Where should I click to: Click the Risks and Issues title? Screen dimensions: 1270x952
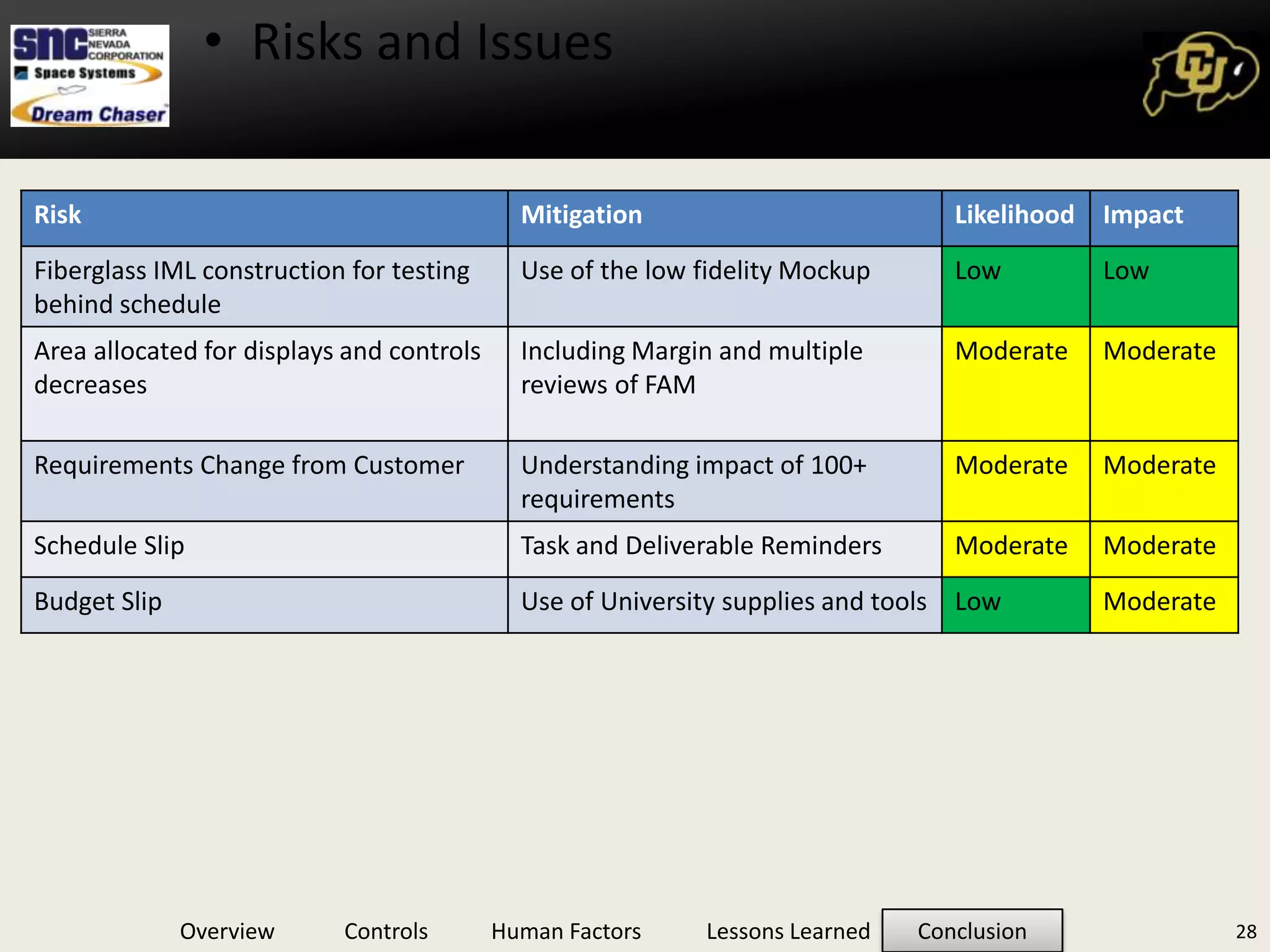point(432,42)
